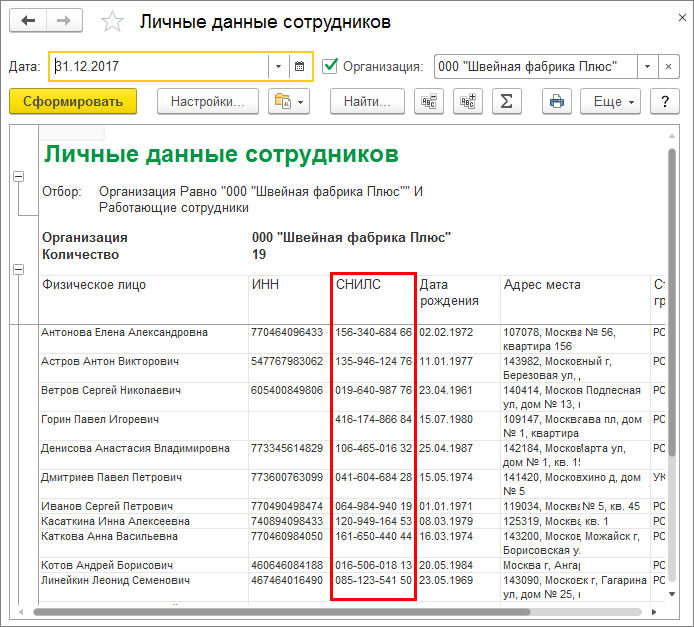Toggle the Организация filter checkbox
This screenshot has width=694, height=627.
tap(329, 66)
